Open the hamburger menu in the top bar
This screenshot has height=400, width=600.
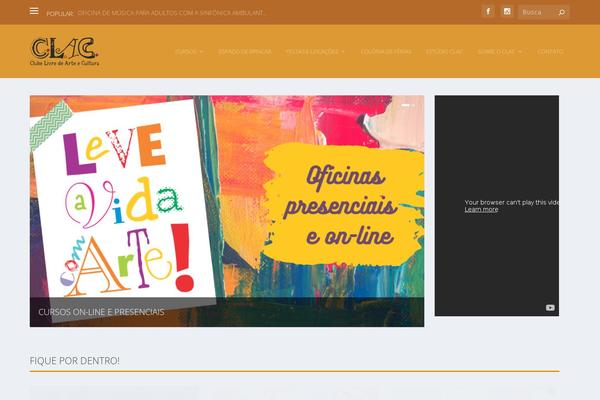click(x=34, y=11)
